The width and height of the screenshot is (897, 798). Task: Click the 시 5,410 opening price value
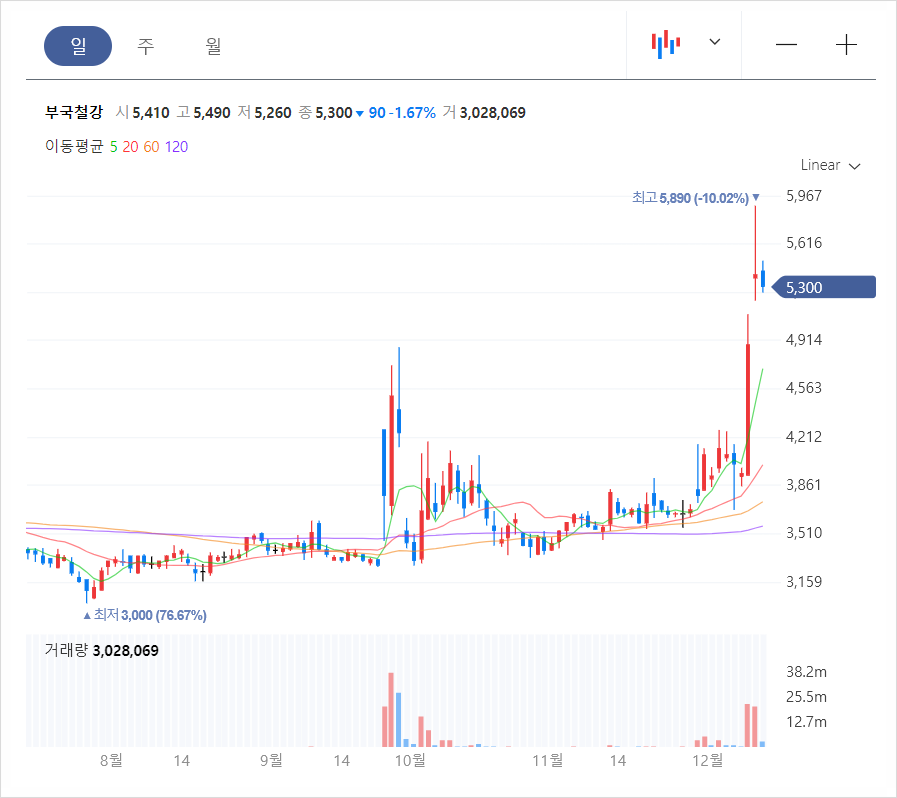(142, 113)
